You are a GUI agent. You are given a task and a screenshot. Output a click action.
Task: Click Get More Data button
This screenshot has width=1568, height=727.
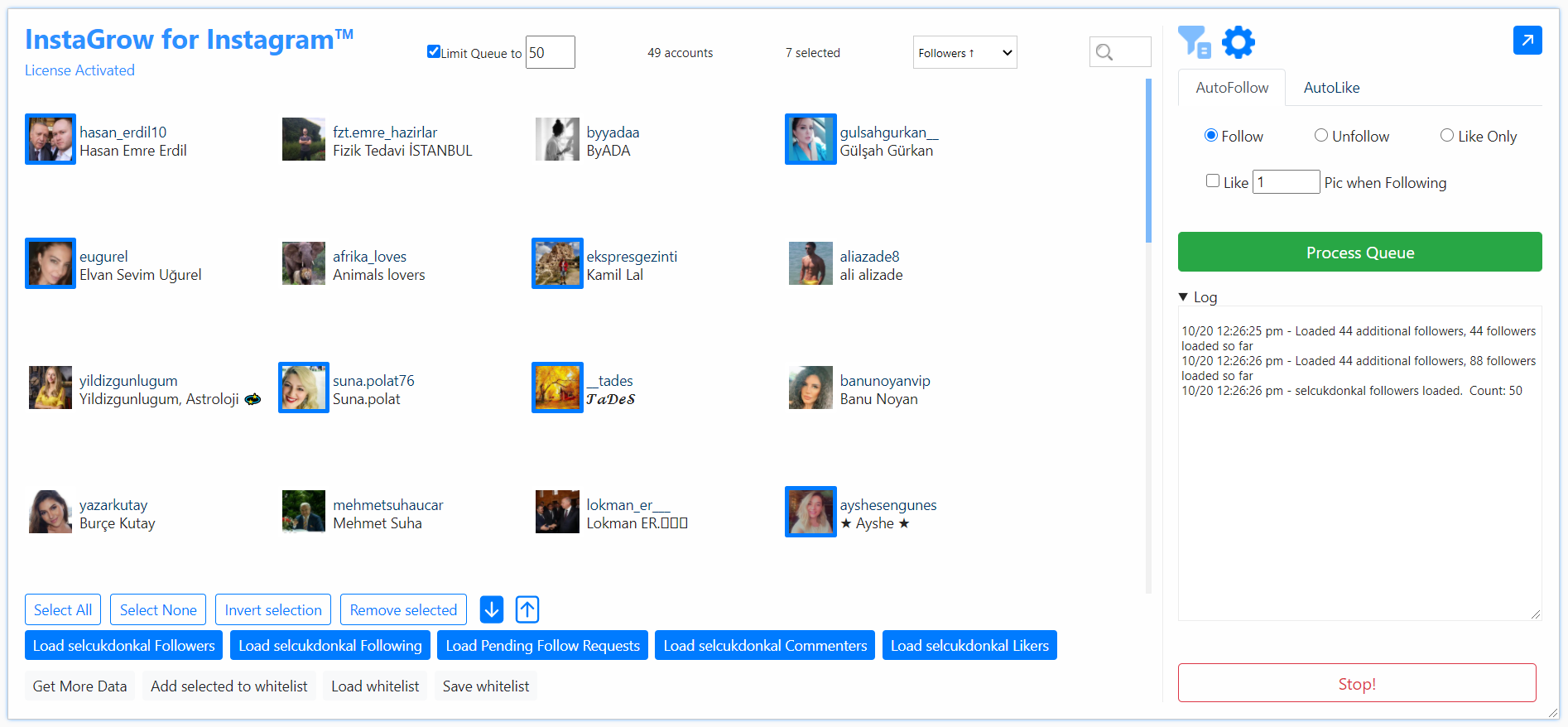[x=79, y=686]
